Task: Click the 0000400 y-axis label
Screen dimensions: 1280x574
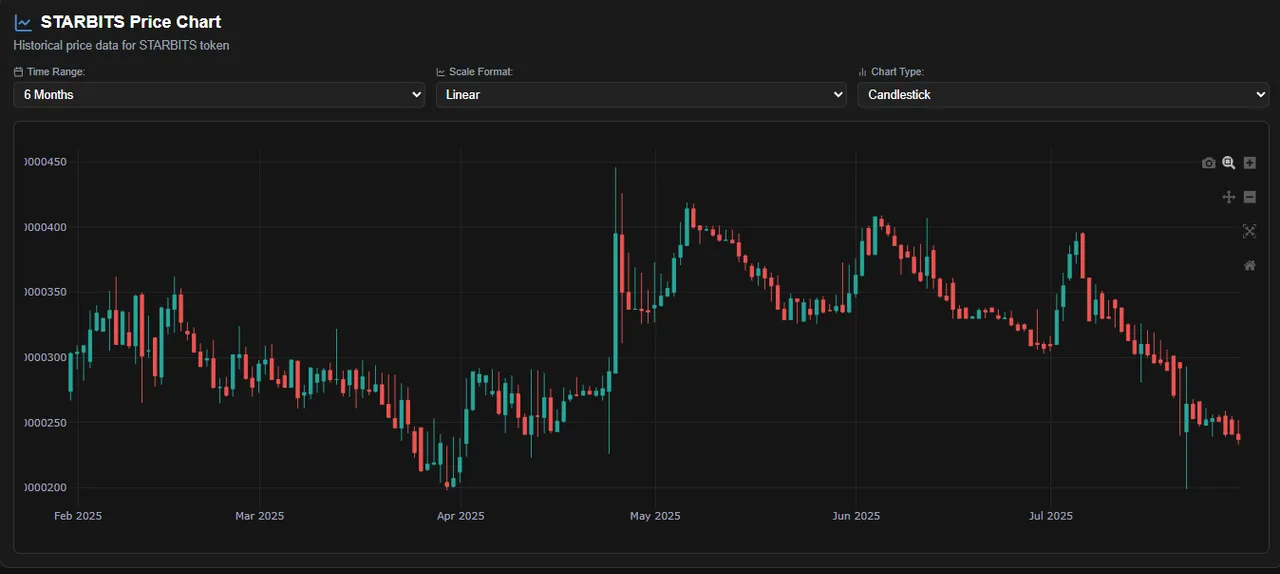Action: tap(45, 227)
